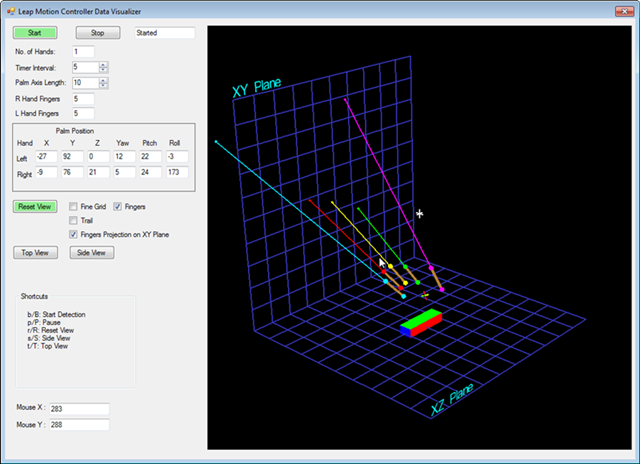640x464 pixels.
Task: Select Right hand Yaw value 5
Action: 124,172
